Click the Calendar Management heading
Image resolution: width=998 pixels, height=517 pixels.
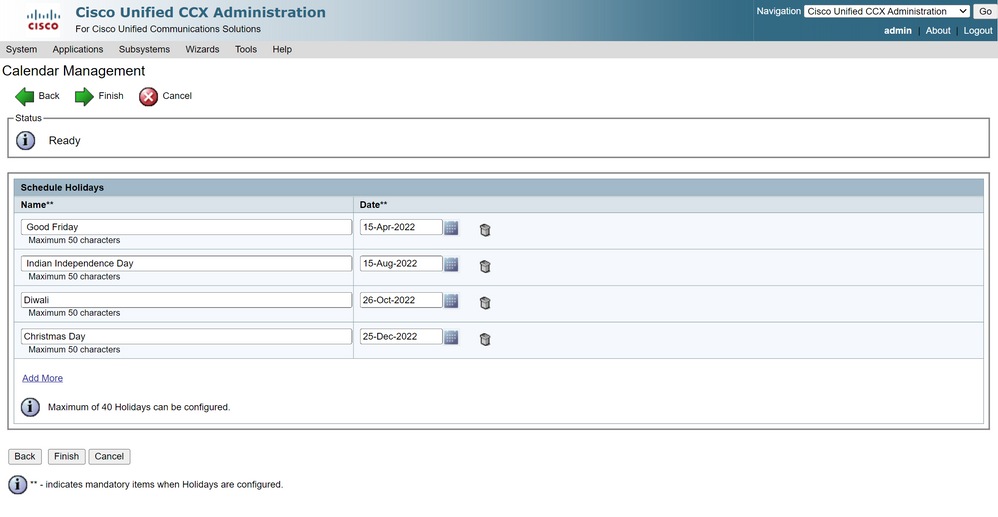pos(74,71)
